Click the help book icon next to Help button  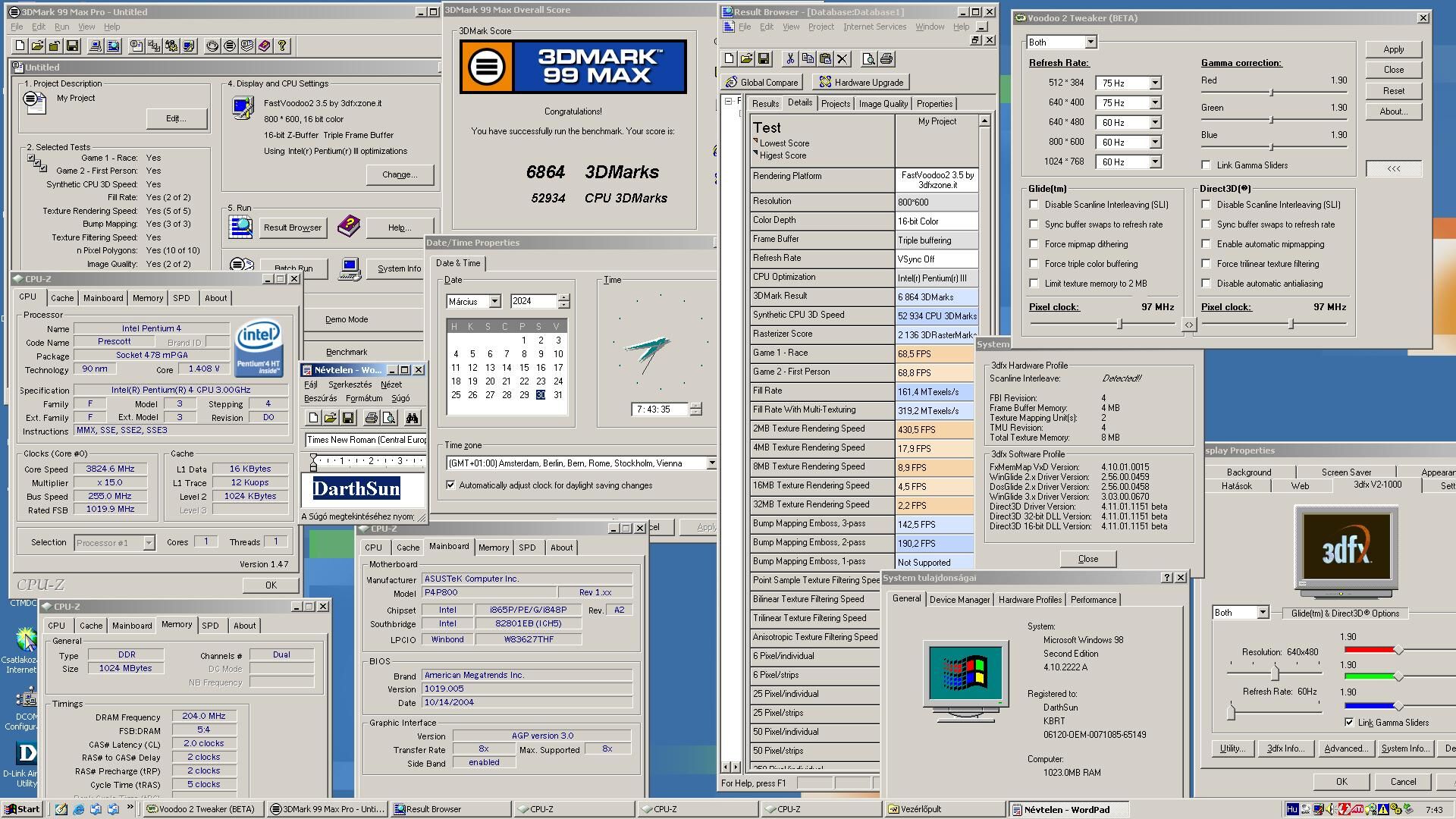[x=348, y=226]
